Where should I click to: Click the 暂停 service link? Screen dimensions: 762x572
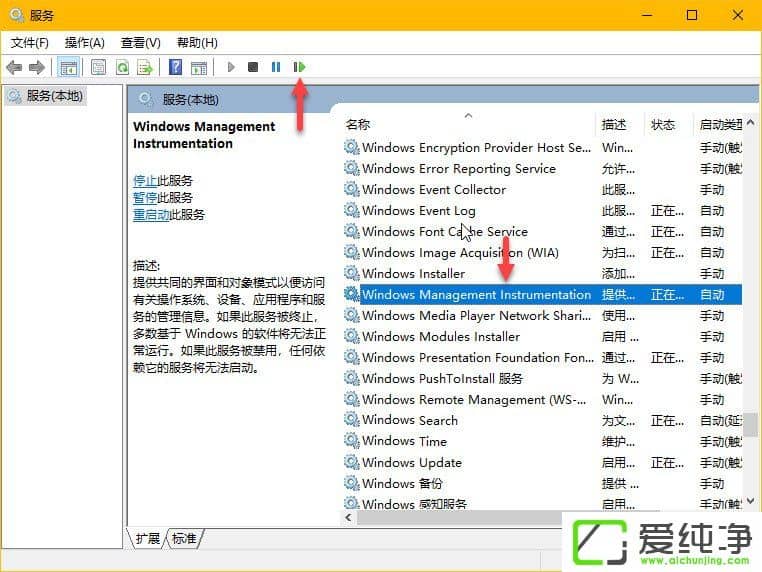point(145,198)
